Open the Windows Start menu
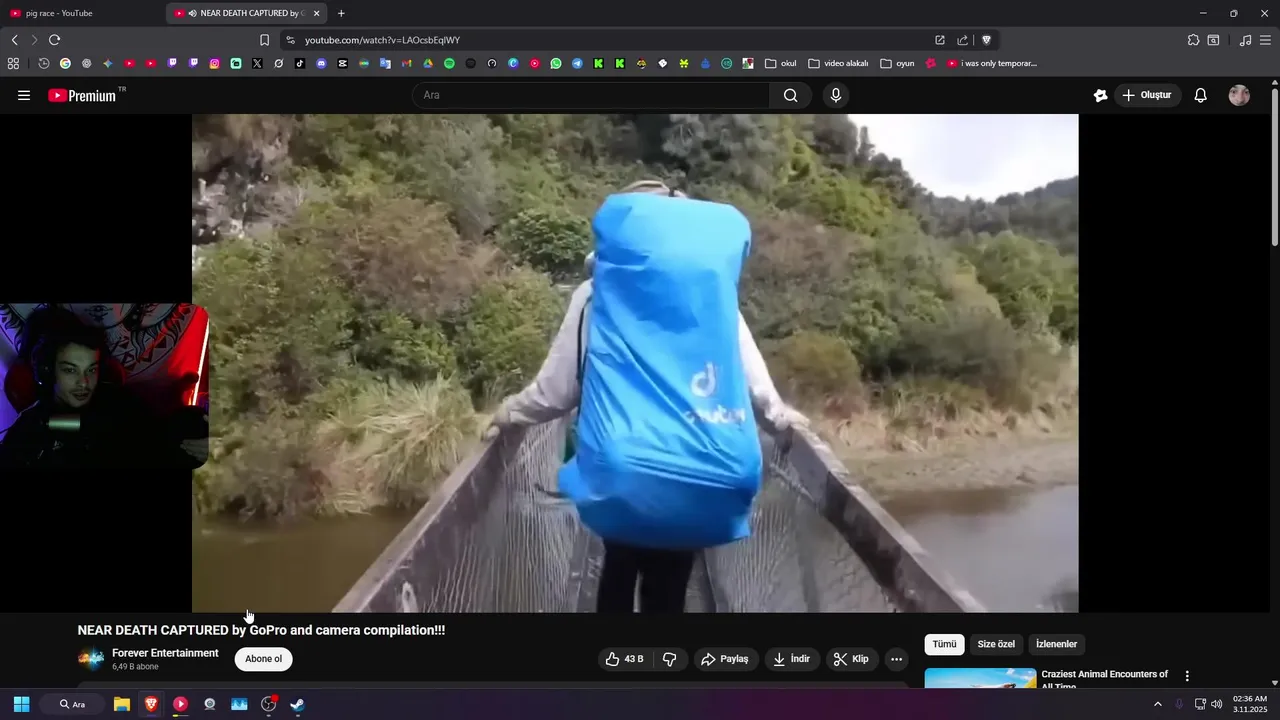This screenshot has width=1280, height=720. tap(21, 704)
